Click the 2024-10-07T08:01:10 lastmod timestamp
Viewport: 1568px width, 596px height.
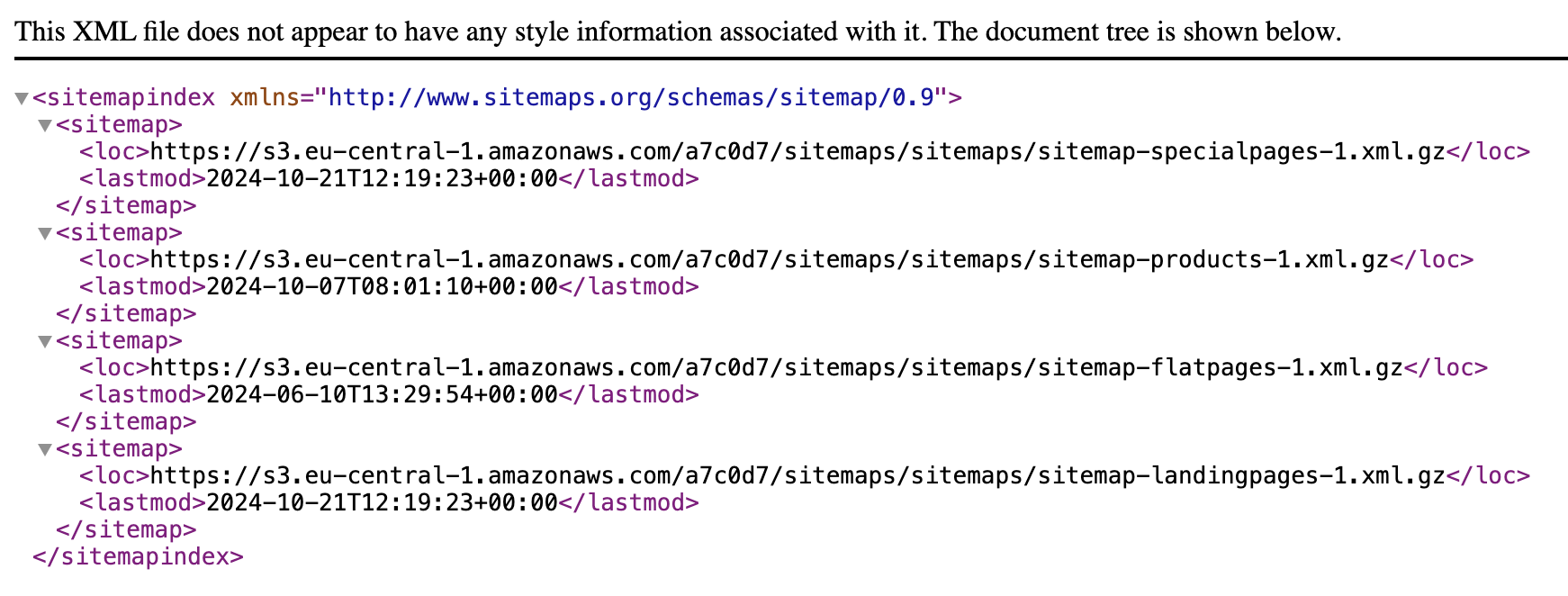point(382,286)
